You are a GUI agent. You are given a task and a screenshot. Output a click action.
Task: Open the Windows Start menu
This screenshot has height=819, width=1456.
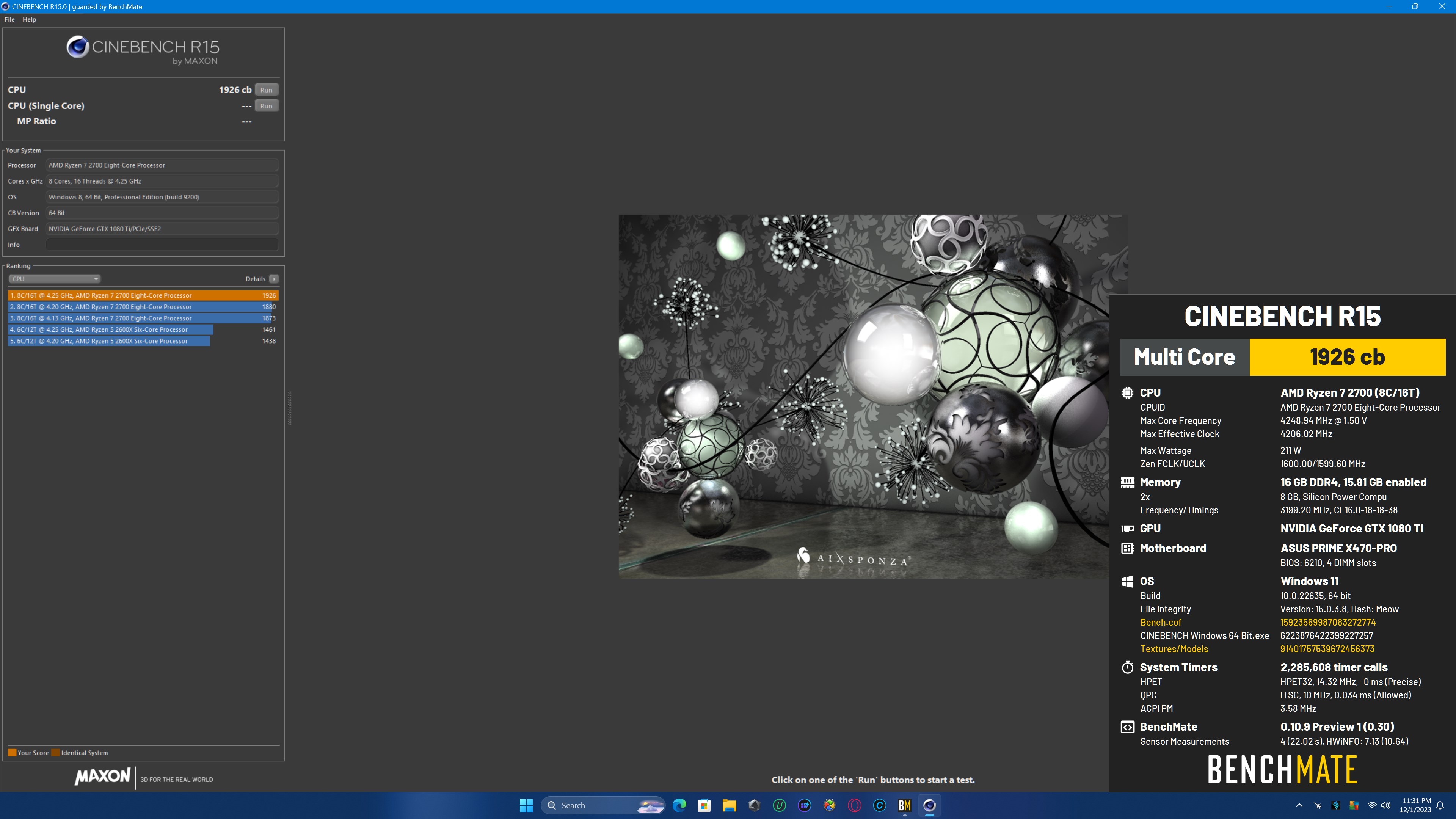(x=526, y=805)
